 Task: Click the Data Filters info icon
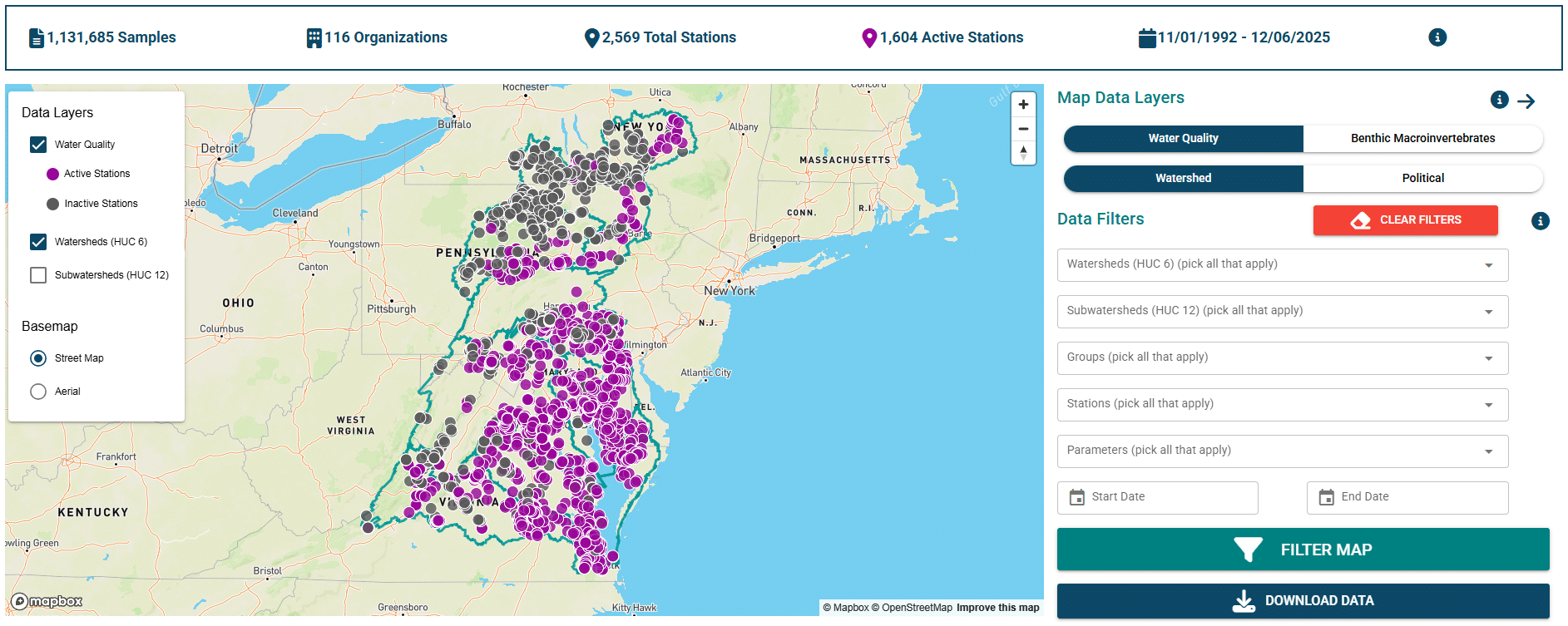[1540, 220]
